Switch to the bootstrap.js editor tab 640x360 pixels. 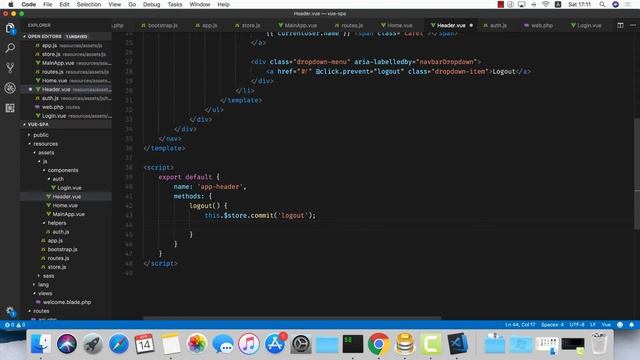click(160, 25)
